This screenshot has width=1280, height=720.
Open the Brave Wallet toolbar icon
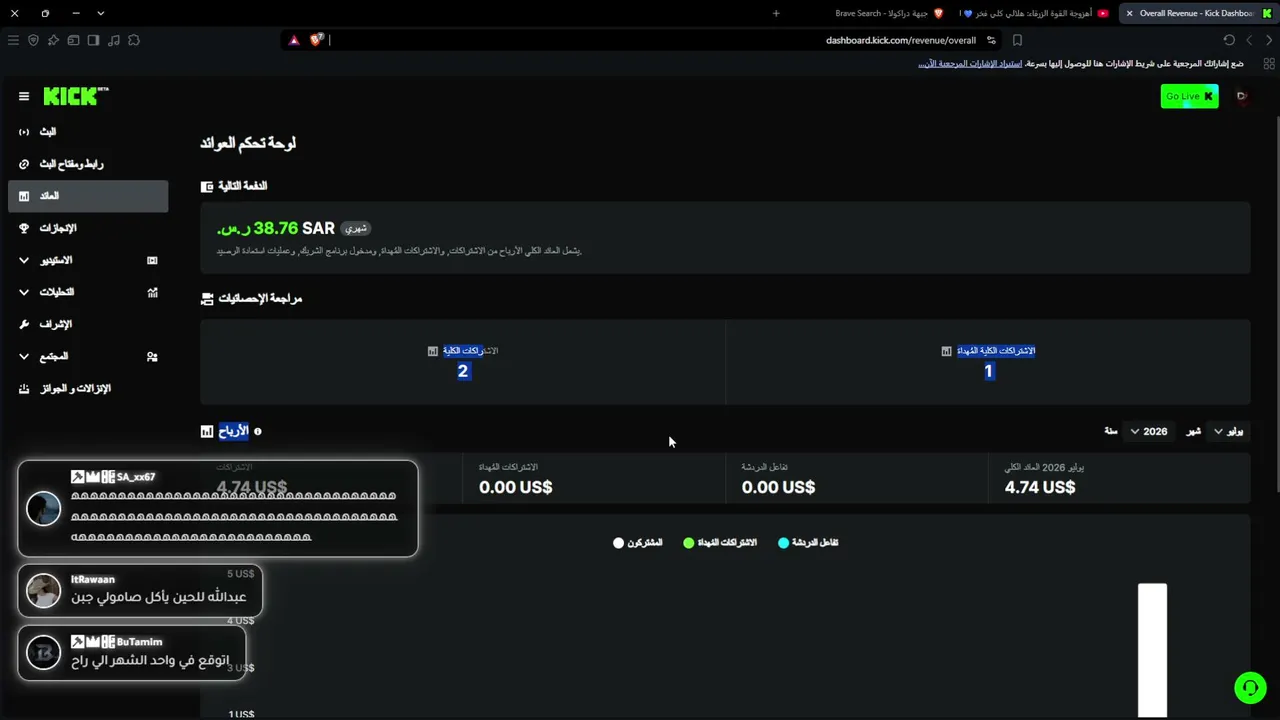coord(73,40)
